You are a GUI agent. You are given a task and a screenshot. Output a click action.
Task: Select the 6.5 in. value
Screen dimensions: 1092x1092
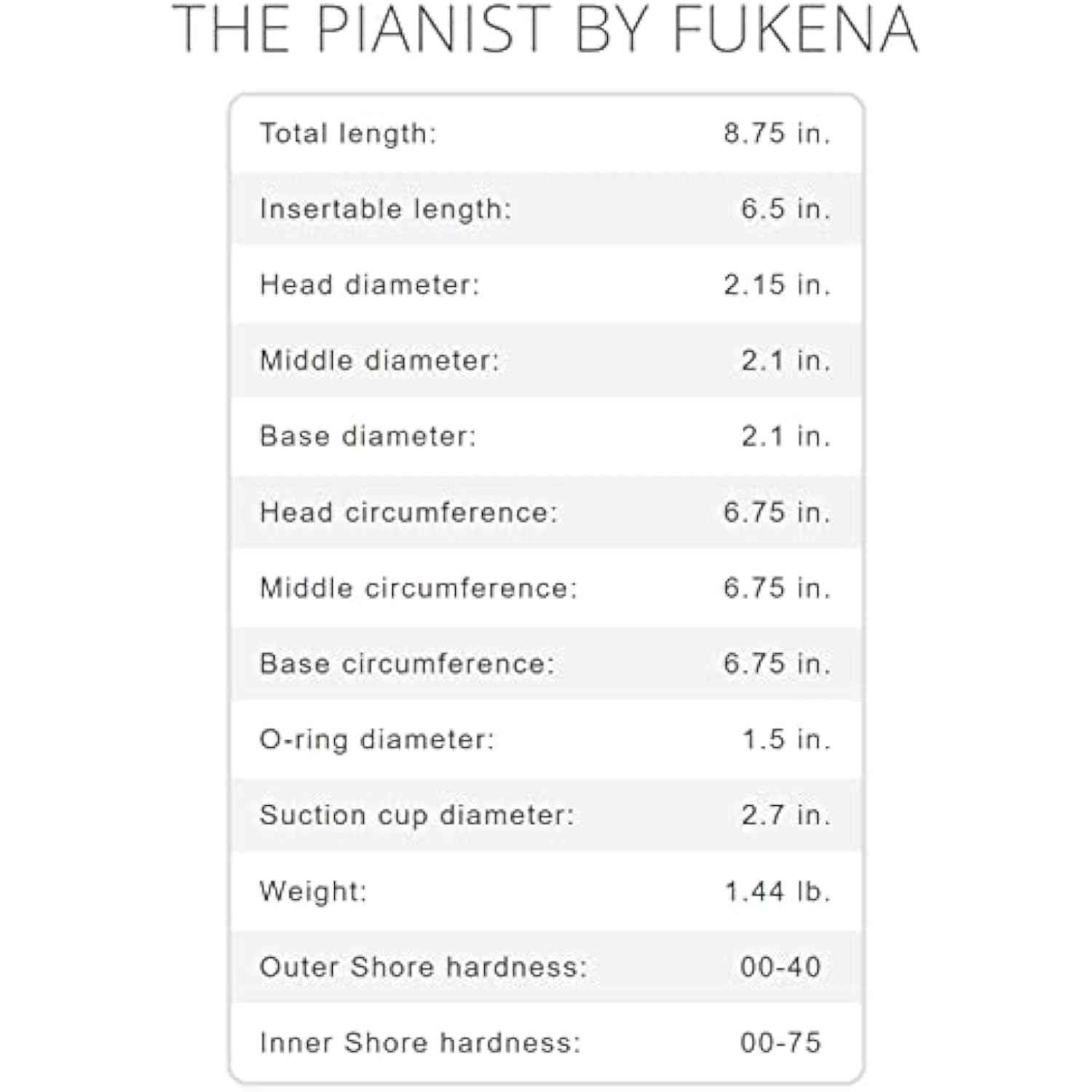[x=786, y=209]
